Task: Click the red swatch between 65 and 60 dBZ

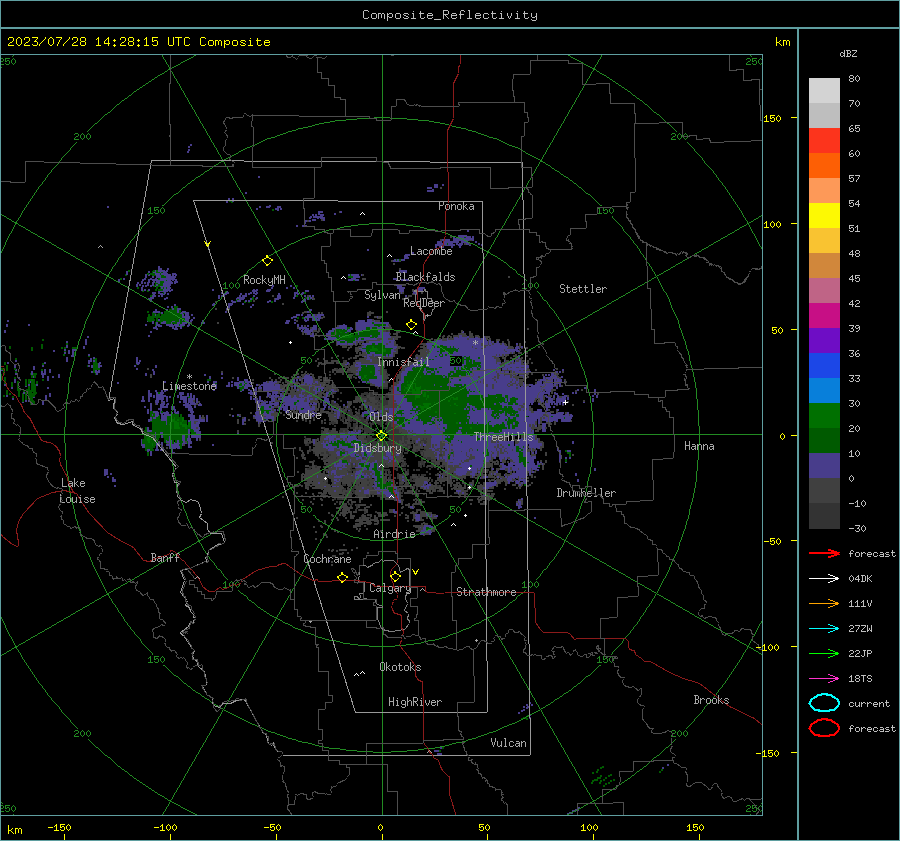Action: 824,140
